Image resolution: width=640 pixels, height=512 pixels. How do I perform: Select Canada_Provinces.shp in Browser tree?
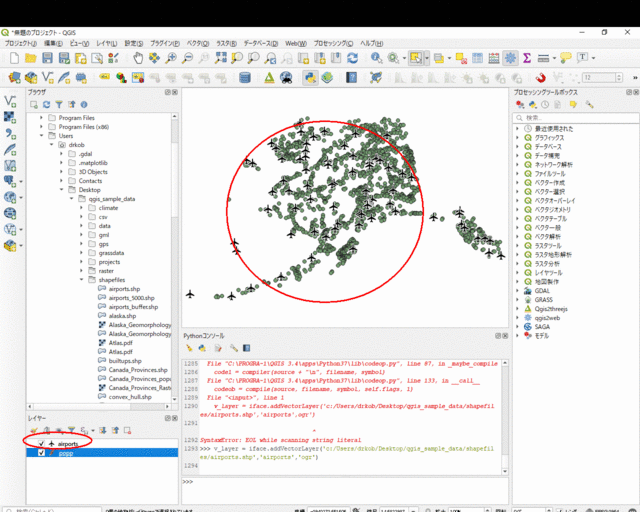click(x=138, y=370)
